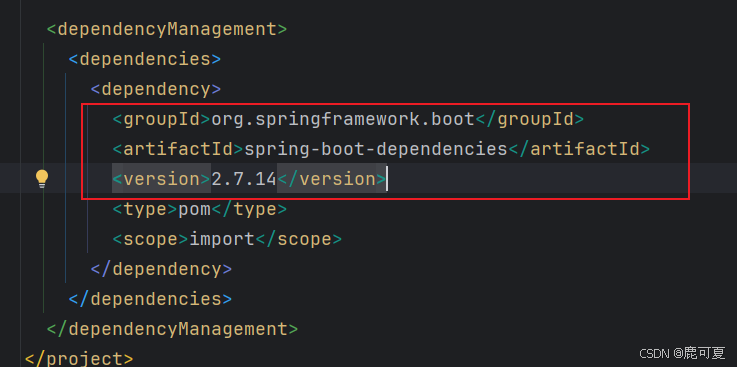
Task: Click spring-boot-dependencies artifactId text
Action: pyautogui.click(x=376, y=149)
